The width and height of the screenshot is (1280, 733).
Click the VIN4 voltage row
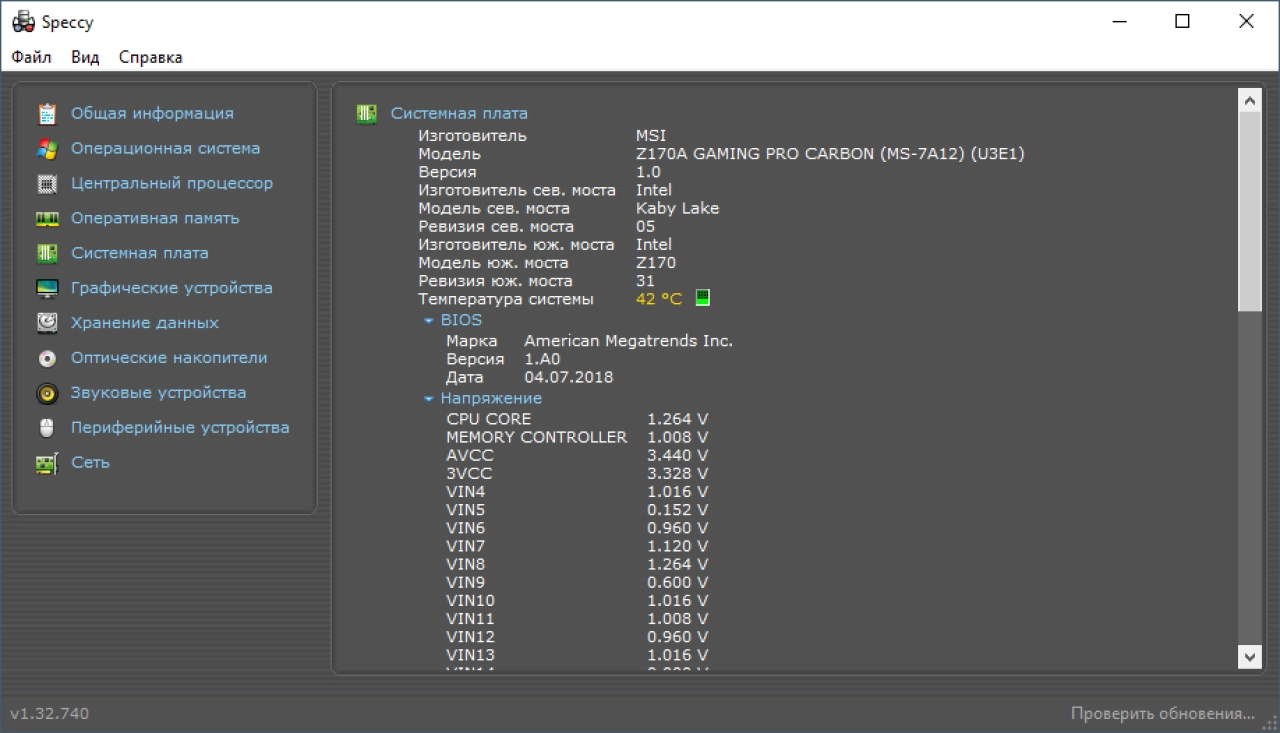(x=577, y=492)
